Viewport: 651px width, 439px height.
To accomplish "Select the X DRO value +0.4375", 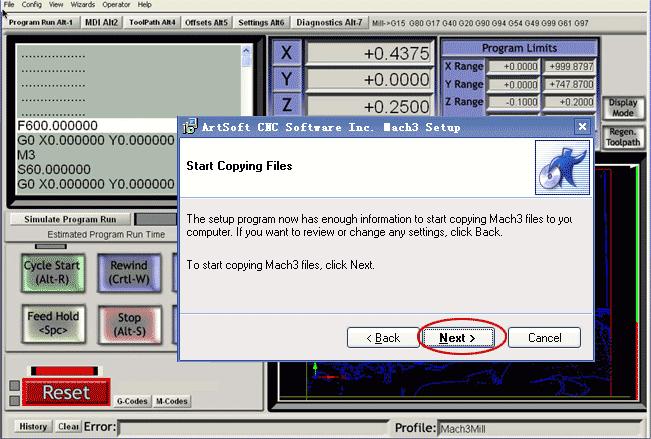I will click(370, 54).
